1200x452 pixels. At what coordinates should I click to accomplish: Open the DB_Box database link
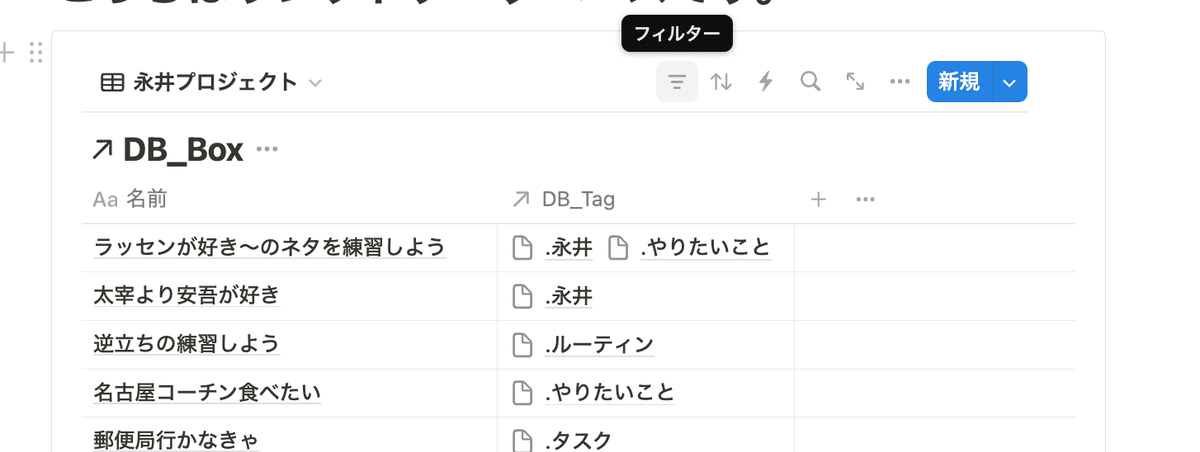168,150
